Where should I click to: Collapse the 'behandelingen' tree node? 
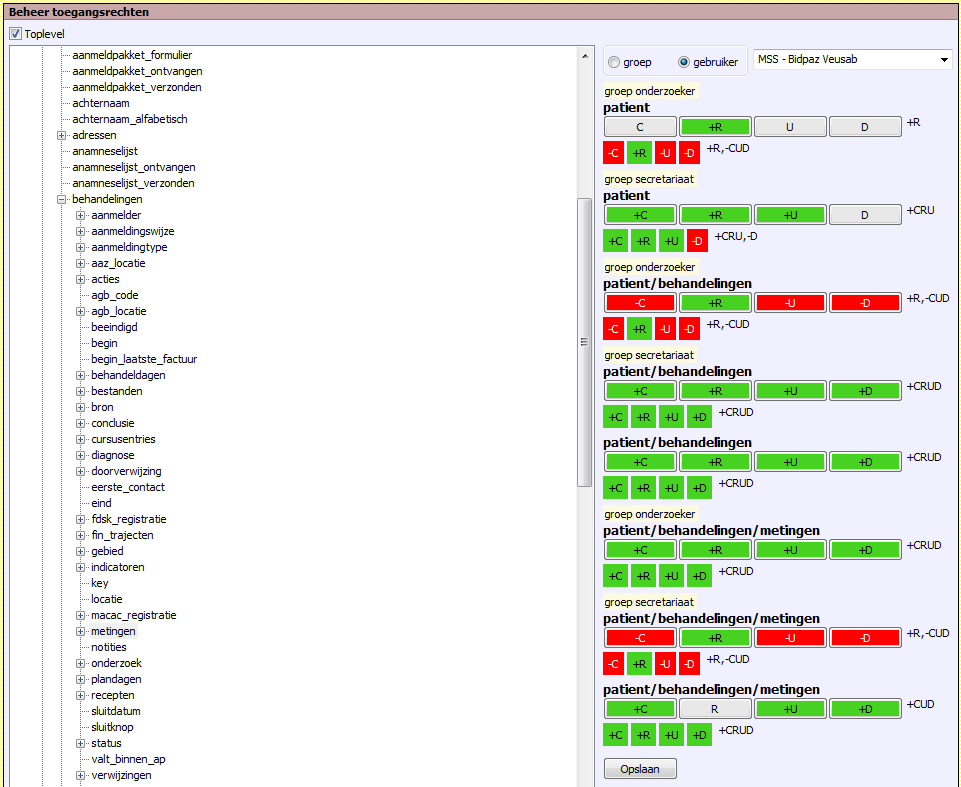coord(62,199)
